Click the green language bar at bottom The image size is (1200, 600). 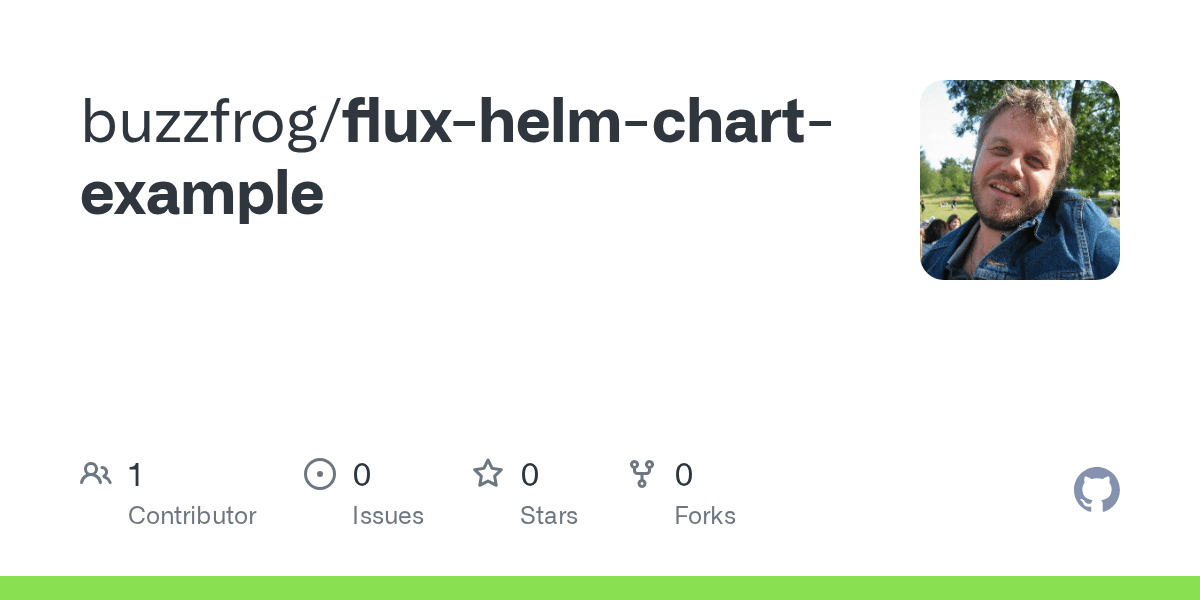coord(600,588)
